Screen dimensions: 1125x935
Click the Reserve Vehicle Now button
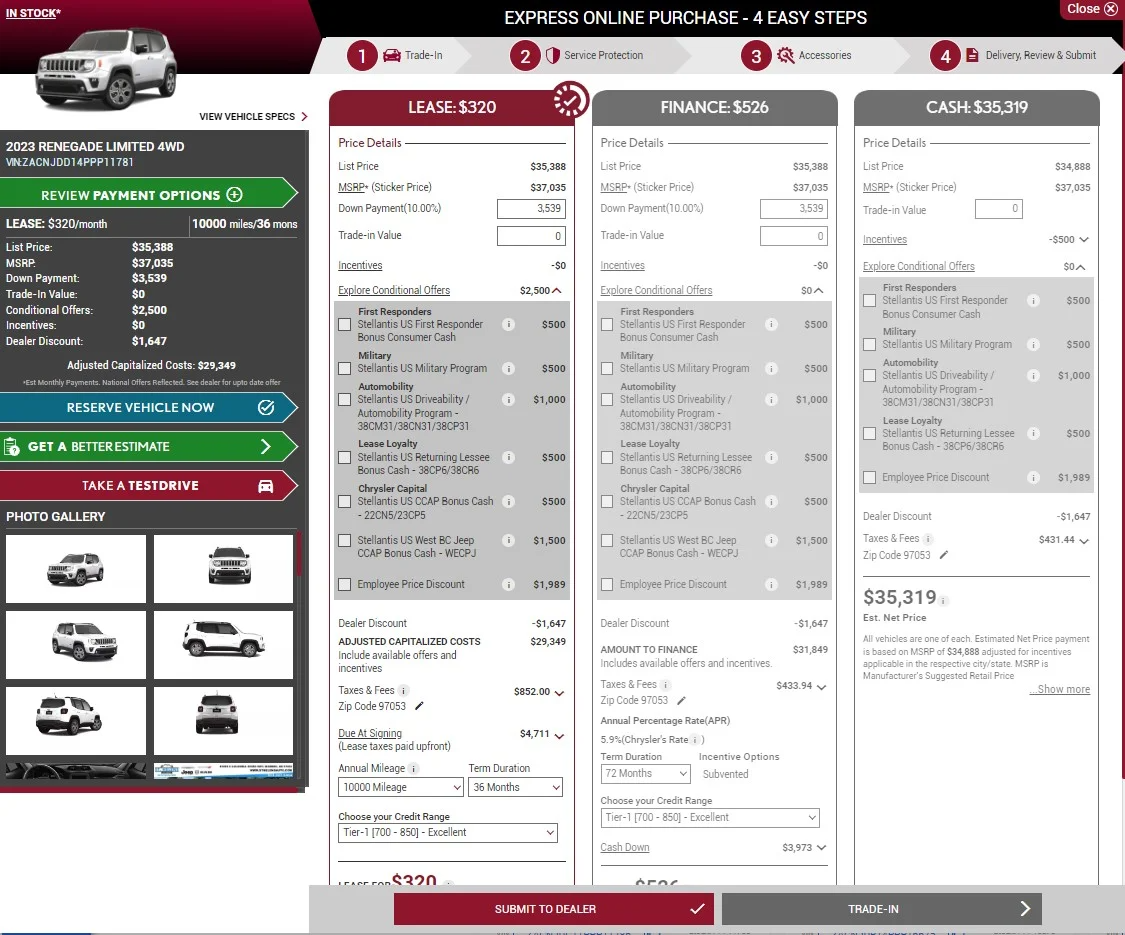(149, 408)
